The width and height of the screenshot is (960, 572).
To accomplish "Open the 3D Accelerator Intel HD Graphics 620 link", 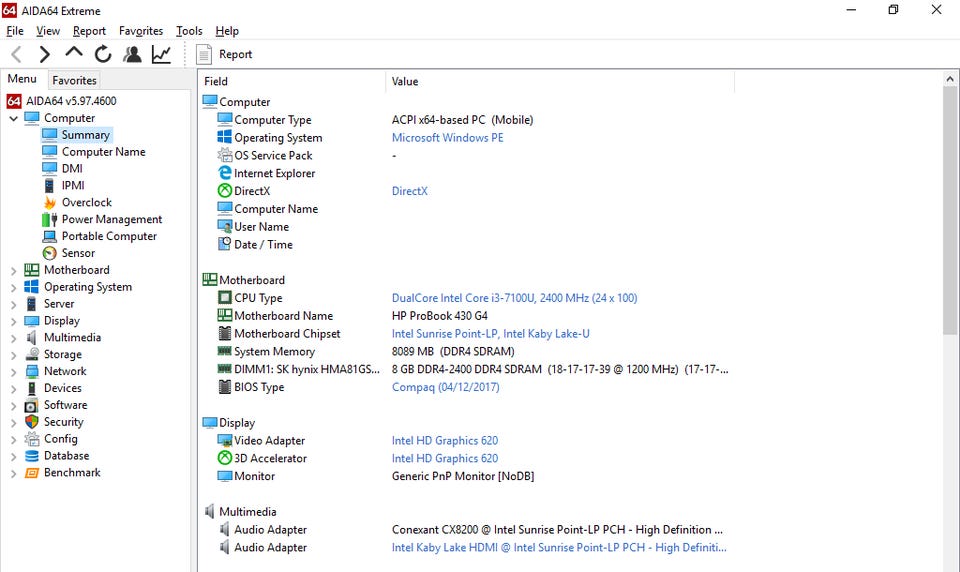I will (x=444, y=458).
